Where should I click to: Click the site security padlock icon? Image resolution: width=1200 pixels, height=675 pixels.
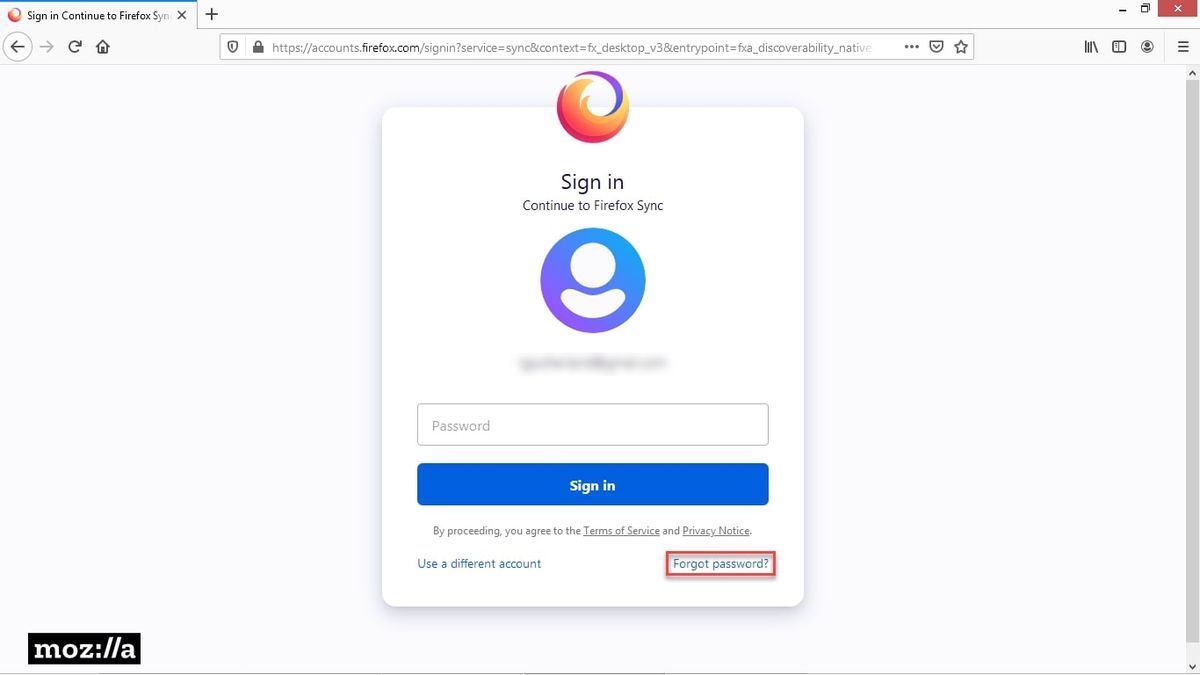(x=257, y=46)
